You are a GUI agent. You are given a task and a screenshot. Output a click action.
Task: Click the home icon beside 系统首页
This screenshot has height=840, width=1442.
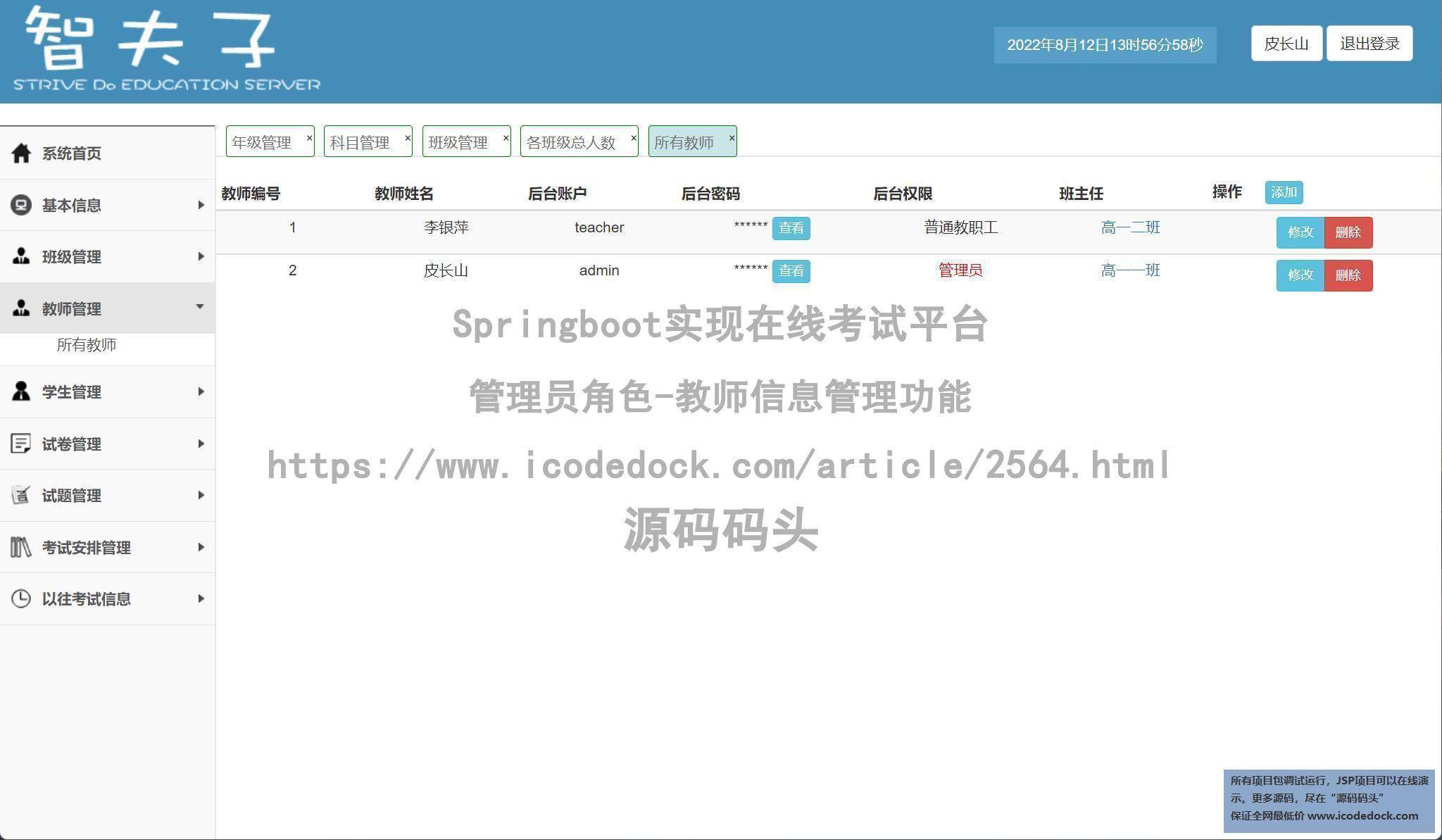point(21,153)
